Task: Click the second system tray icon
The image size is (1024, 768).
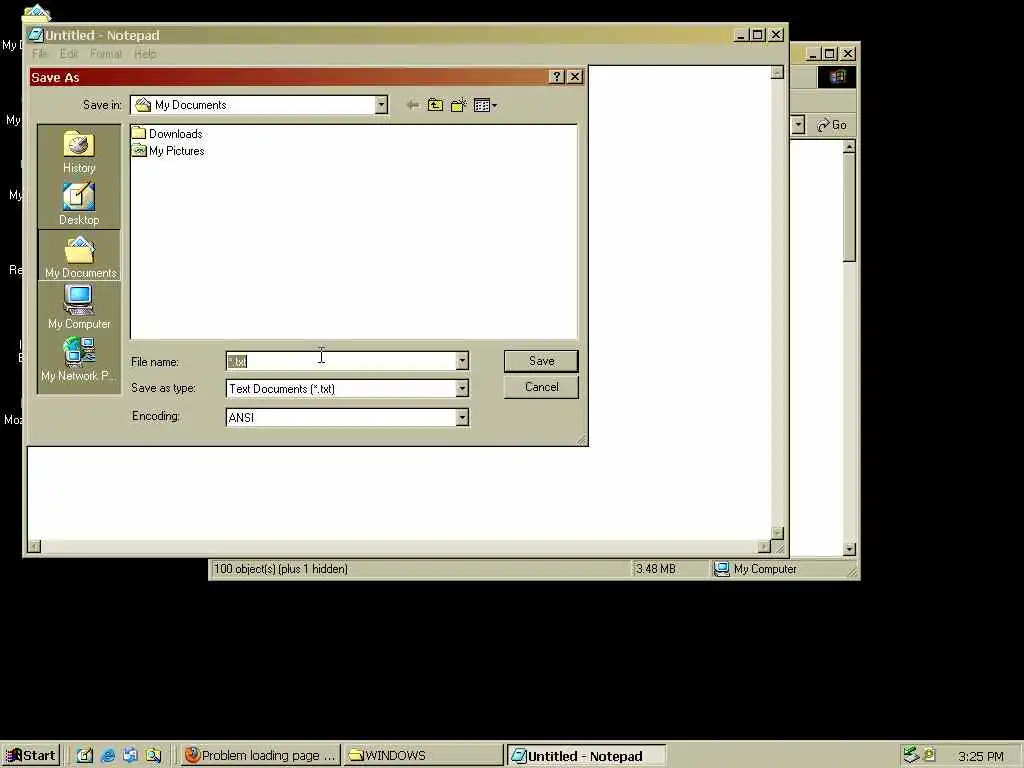Action: click(929, 755)
